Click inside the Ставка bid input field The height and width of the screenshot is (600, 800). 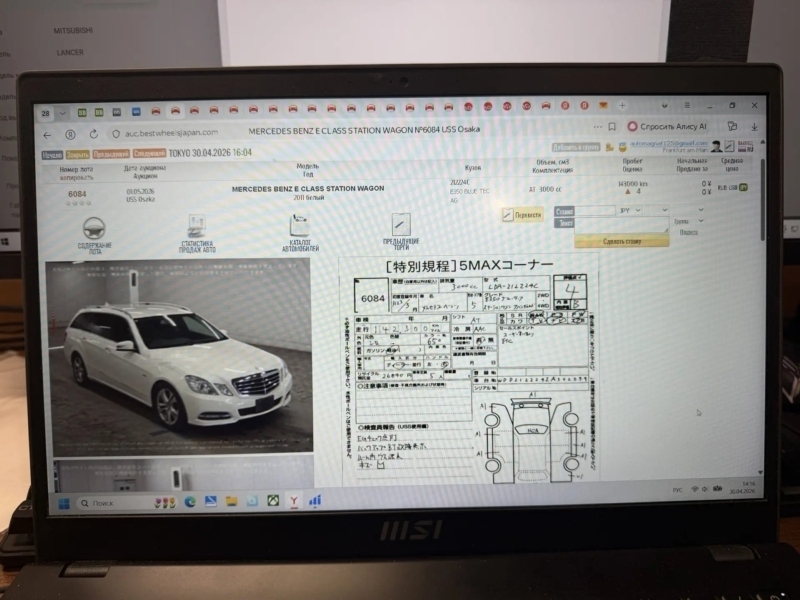(x=595, y=211)
